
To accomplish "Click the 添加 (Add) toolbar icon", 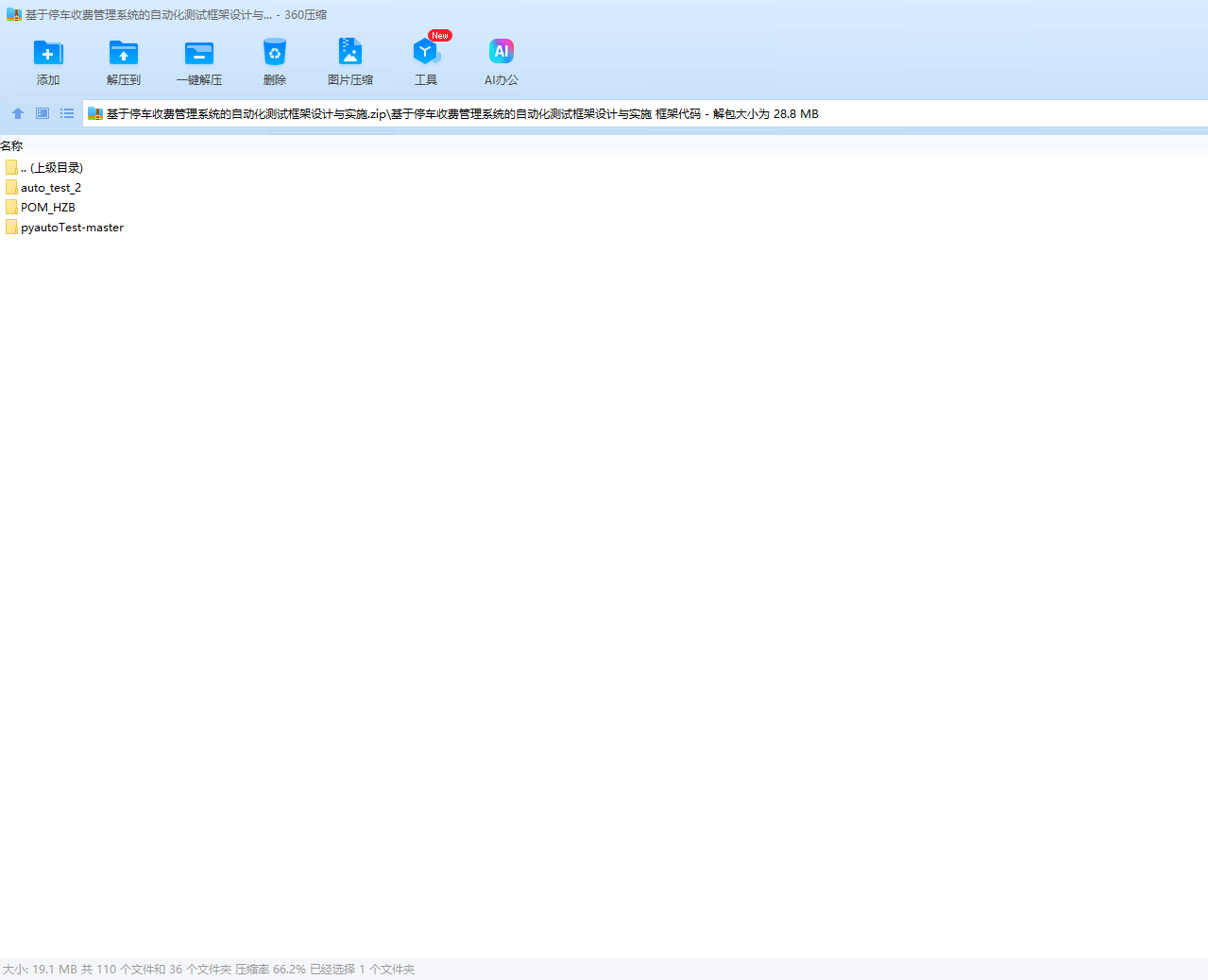I will pos(47,62).
